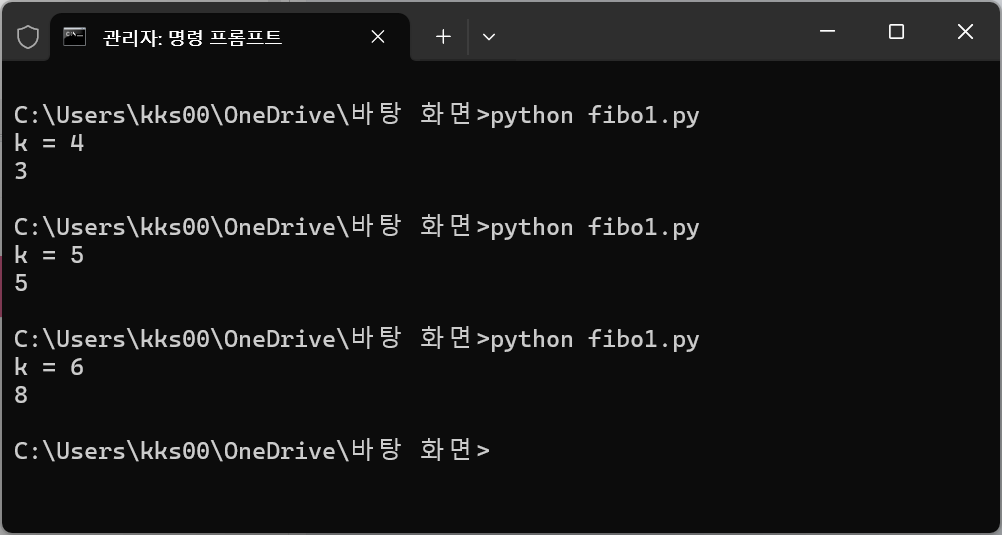Image resolution: width=1002 pixels, height=535 pixels.
Task: Click the command prompt icon in tab
Action: (75, 37)
